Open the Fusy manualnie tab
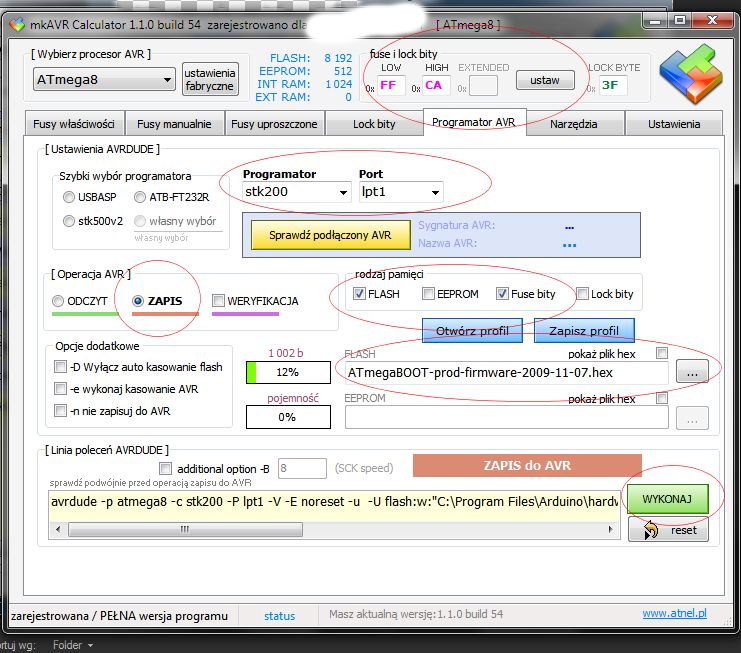 click(x=173, y=124)
